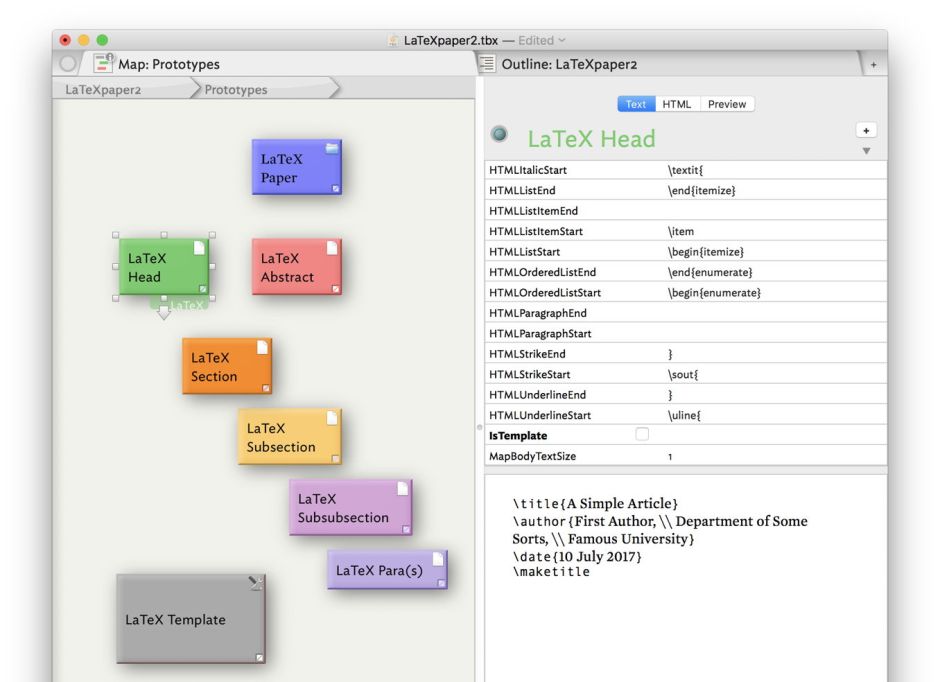This screenshot has width=940, height=682.
Task: Switch to the Preview tab
Action: (727, 104)
